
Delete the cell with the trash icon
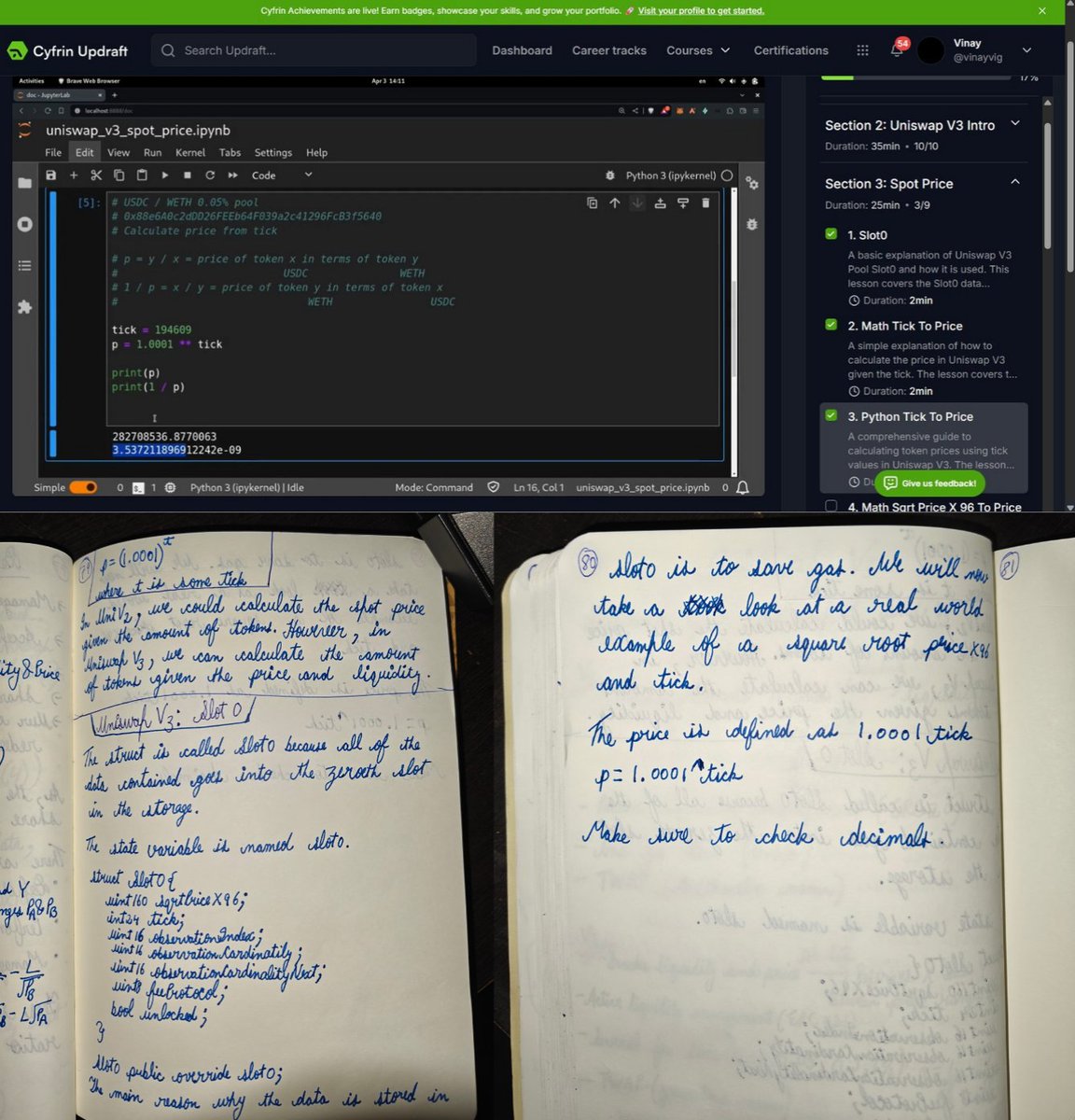[705, 203]
